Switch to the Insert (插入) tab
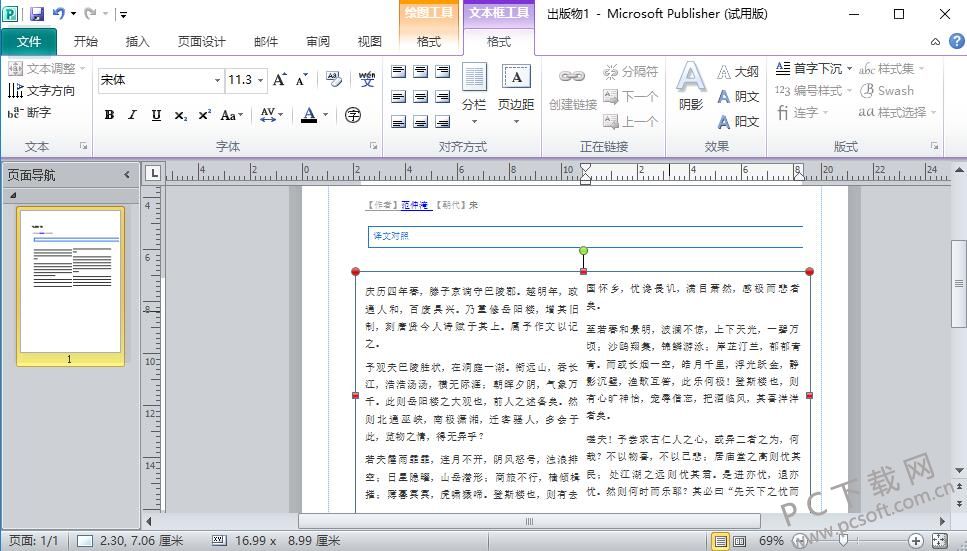 [x=137, y=41]
